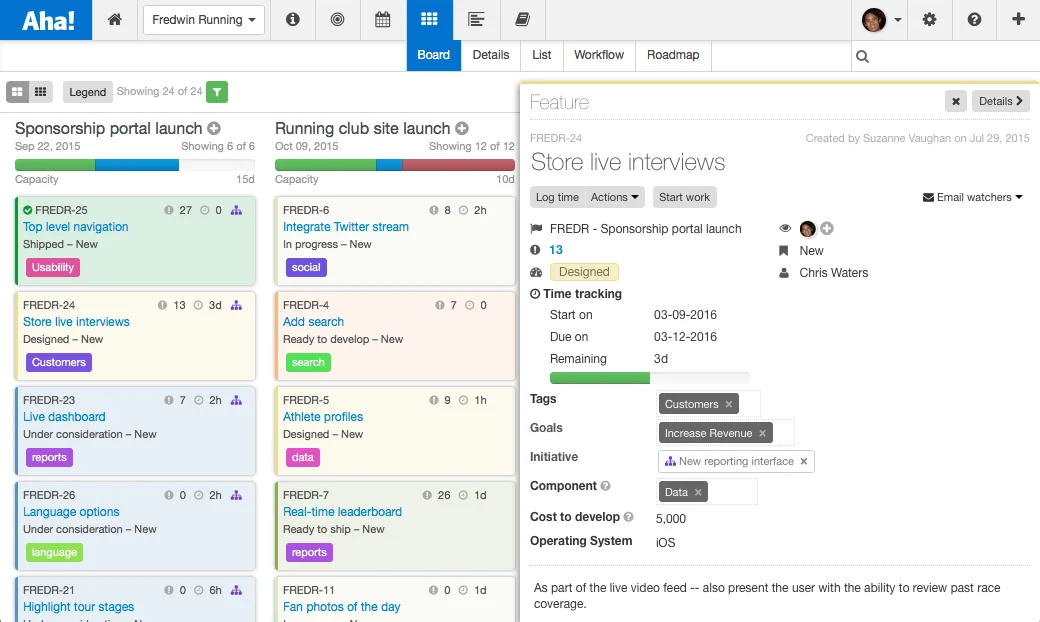
Task: Select the Details tab
Action: point(491,55)
